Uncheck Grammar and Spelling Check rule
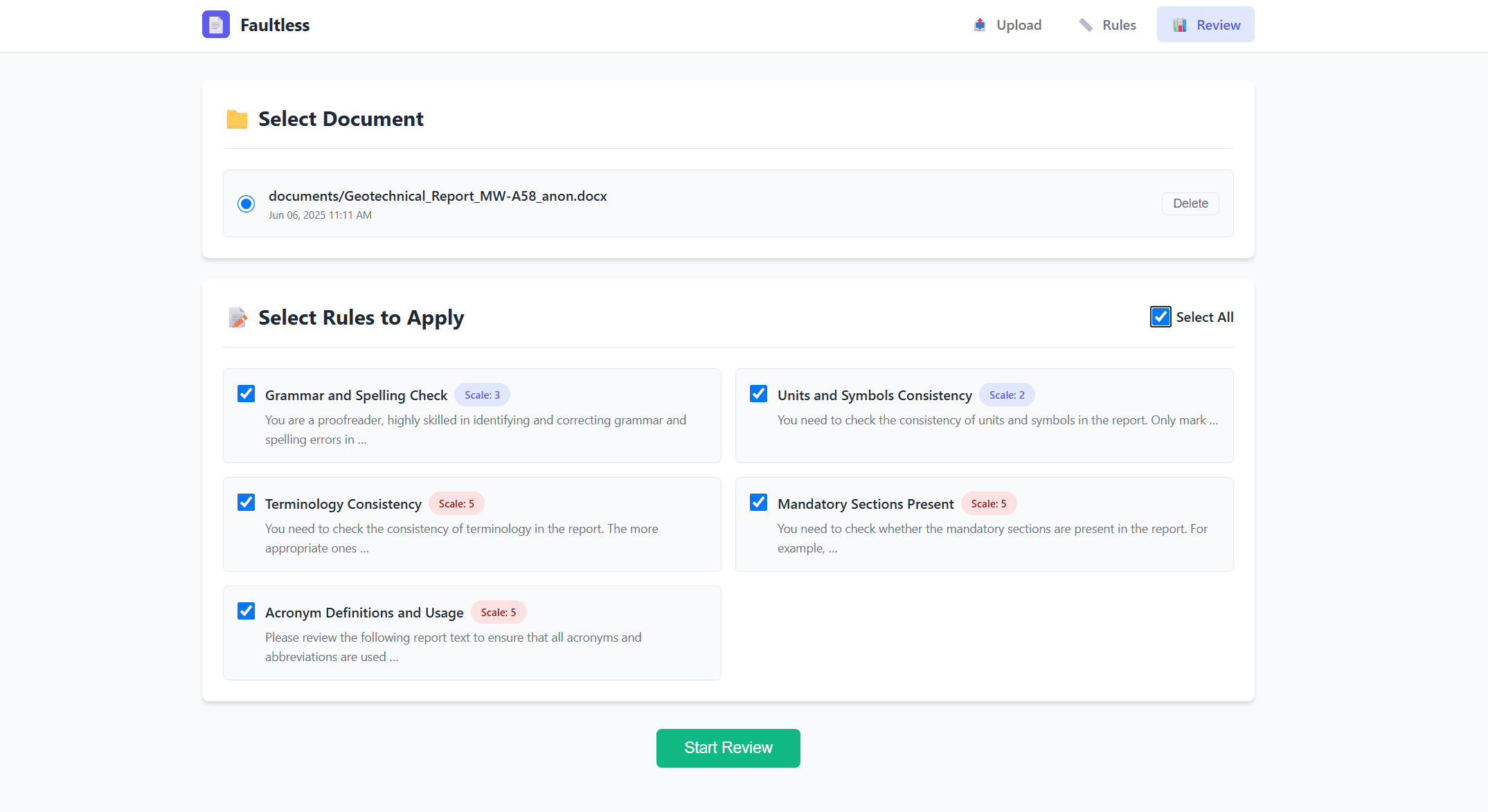Image resolution: width=1488 pixels, height=812 pixels. click(246, 394)
